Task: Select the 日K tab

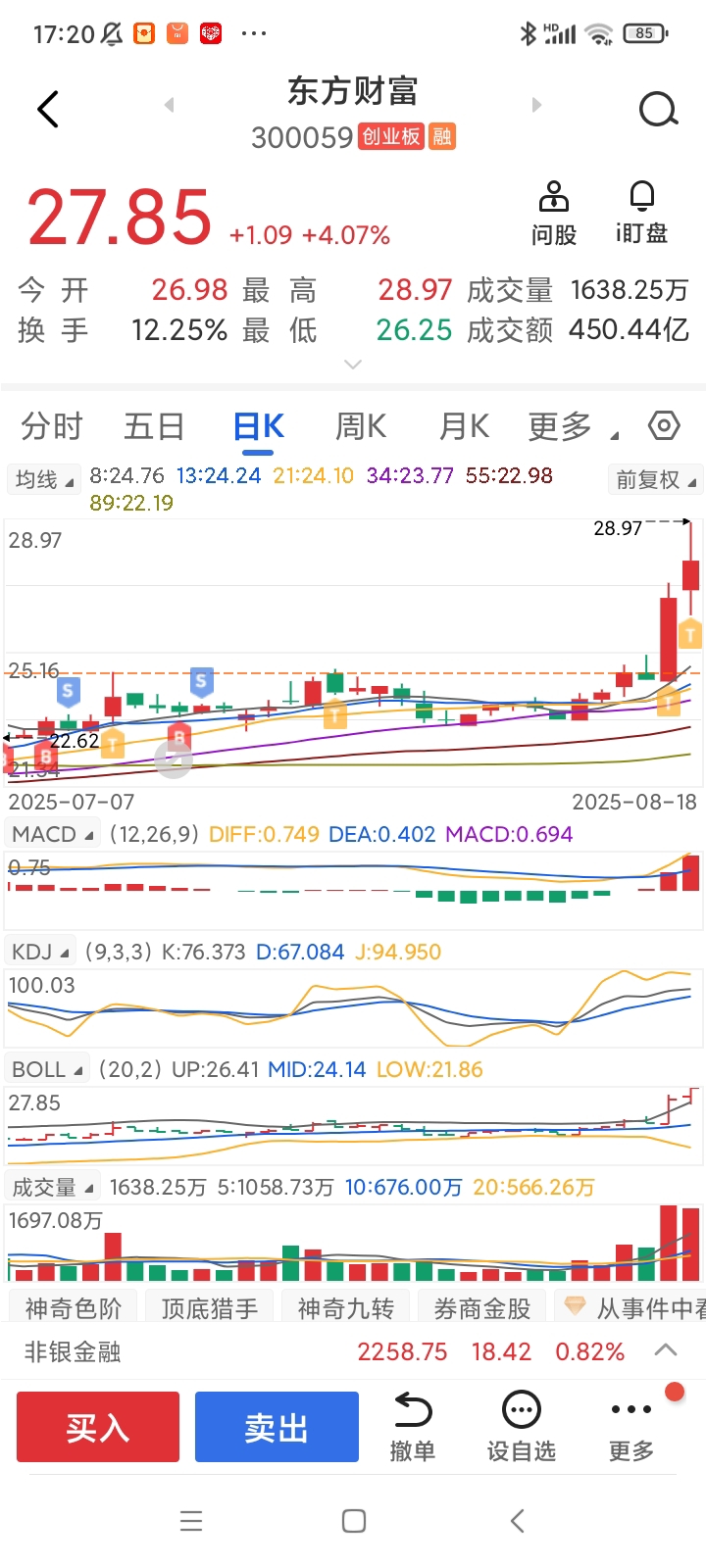Action: pyautogui.click(x=259, y=426)
